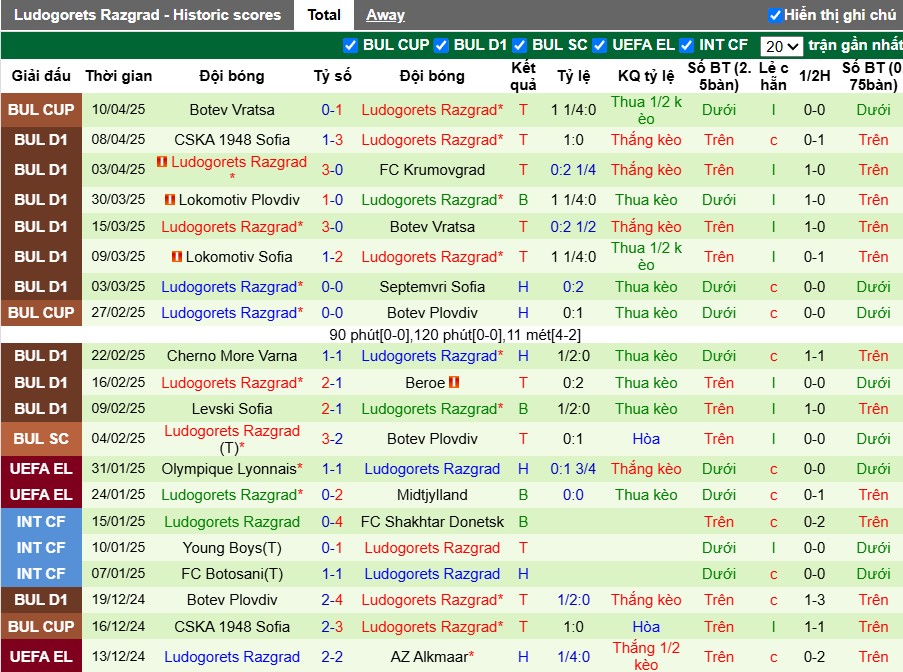
Task: Click red card icon beside Ludogorets Razgrad 03/04/25
Action: click(x=162, y=162)
